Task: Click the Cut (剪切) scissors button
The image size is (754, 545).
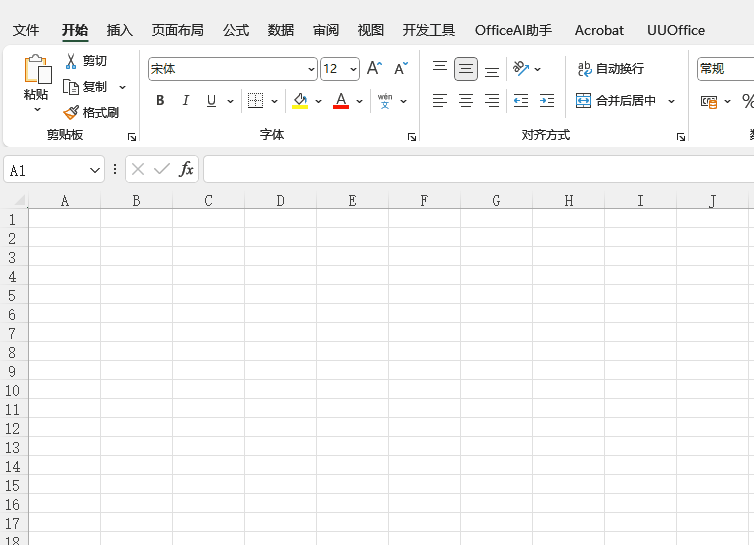Action: pos(85,61)
